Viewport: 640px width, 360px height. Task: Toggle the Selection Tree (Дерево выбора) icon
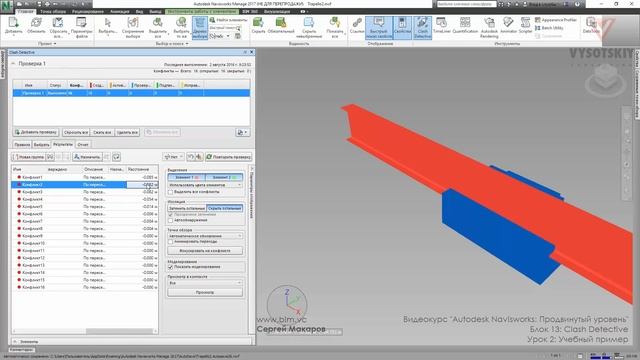coord(200,28)
